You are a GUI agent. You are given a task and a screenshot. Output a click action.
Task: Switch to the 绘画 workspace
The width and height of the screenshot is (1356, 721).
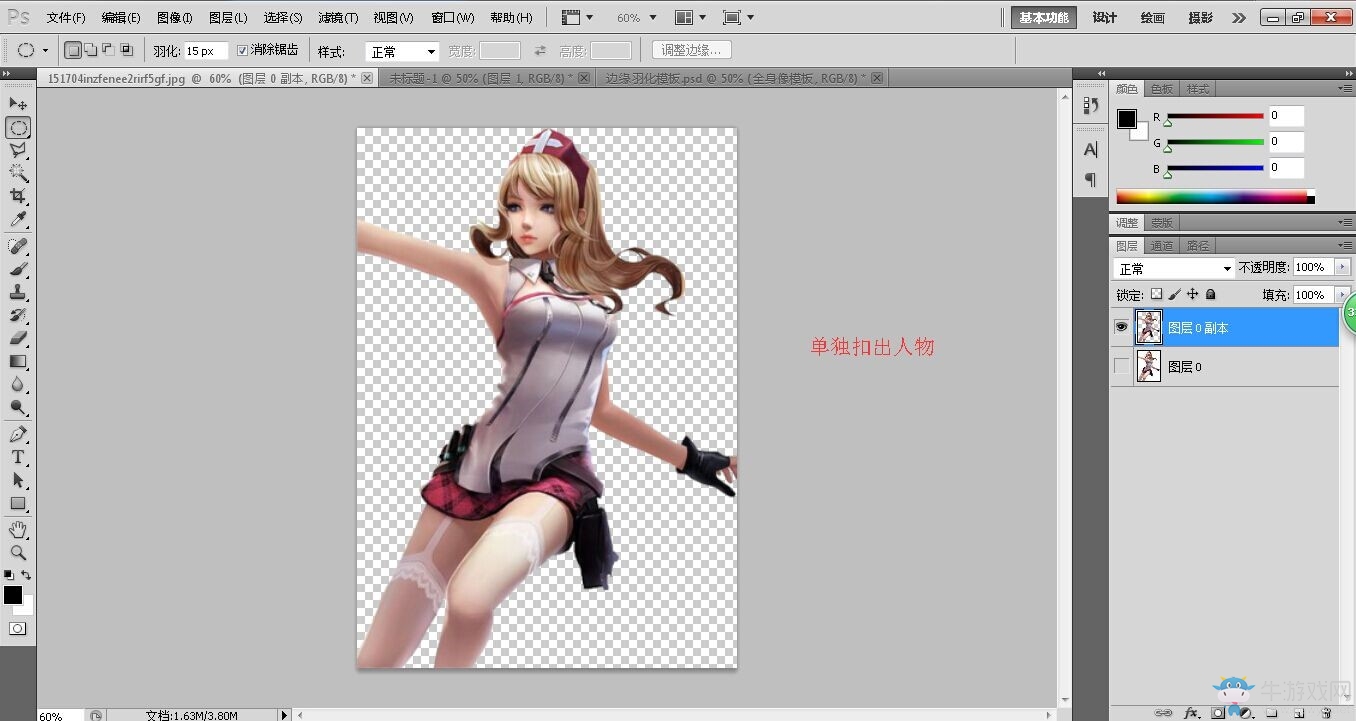(1152, 18)
